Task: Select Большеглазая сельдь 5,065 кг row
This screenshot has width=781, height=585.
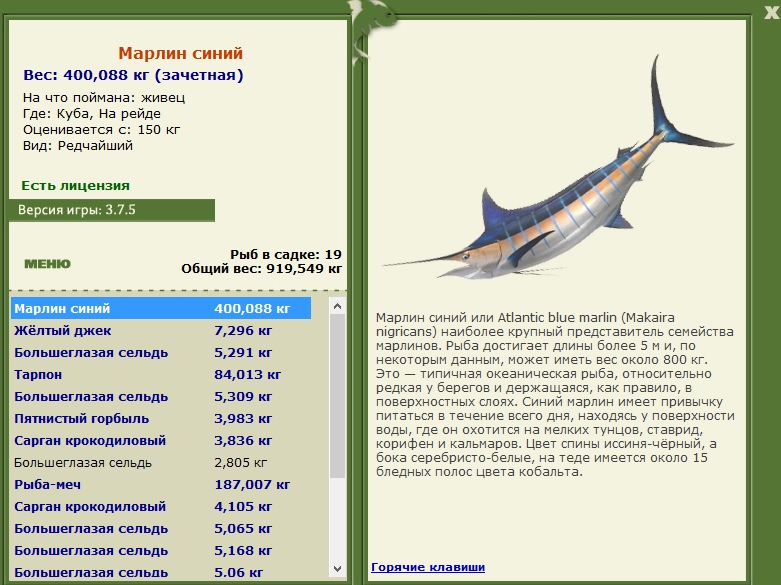Action: coord(161,528)
